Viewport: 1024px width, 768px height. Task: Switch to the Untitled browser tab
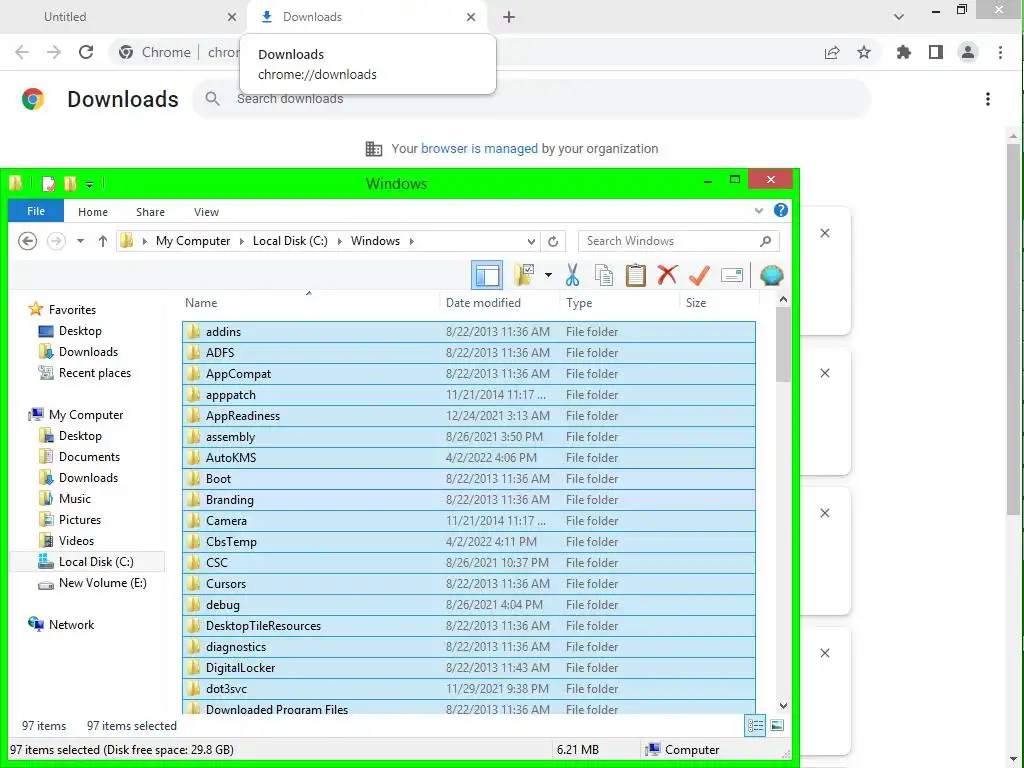[x=124, y=17]
